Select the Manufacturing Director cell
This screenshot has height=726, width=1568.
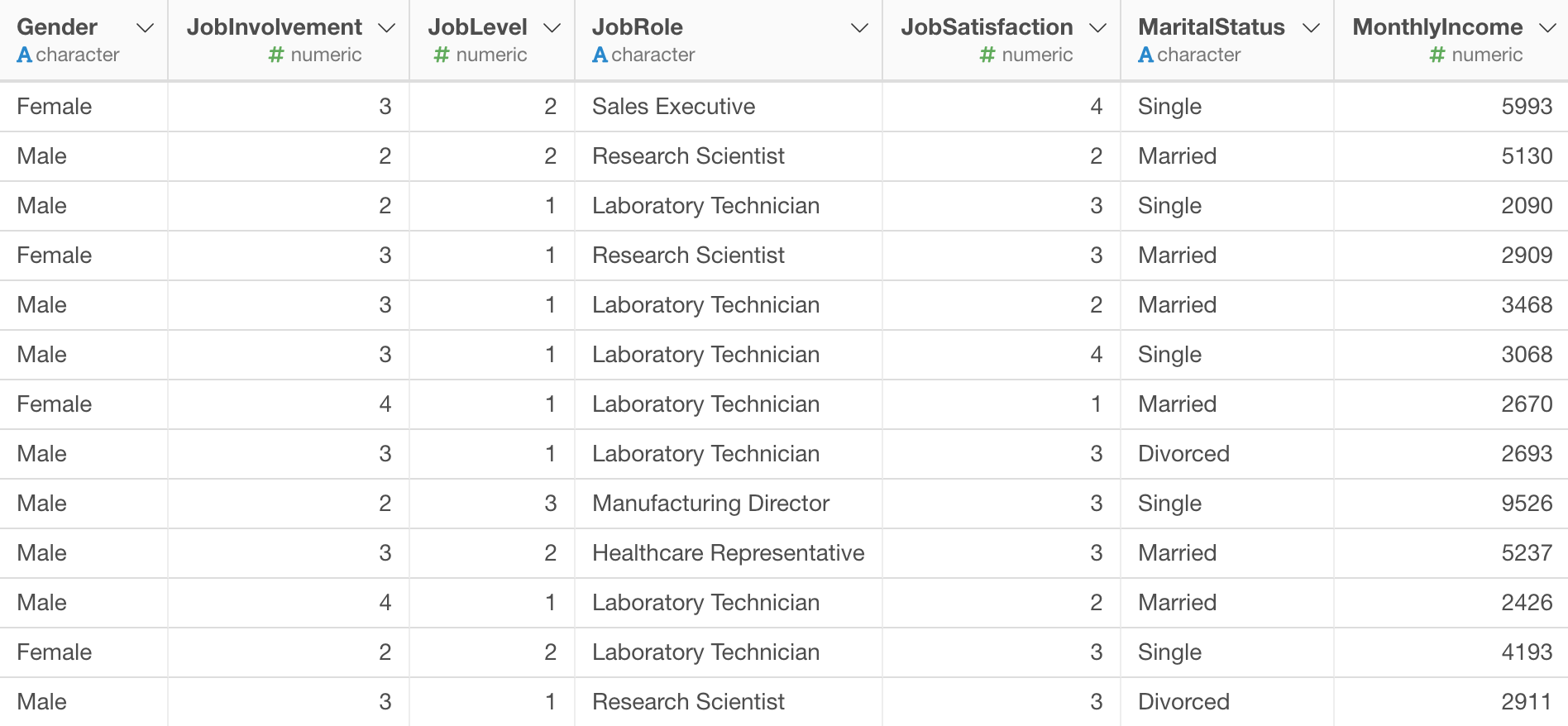point(729,504)
